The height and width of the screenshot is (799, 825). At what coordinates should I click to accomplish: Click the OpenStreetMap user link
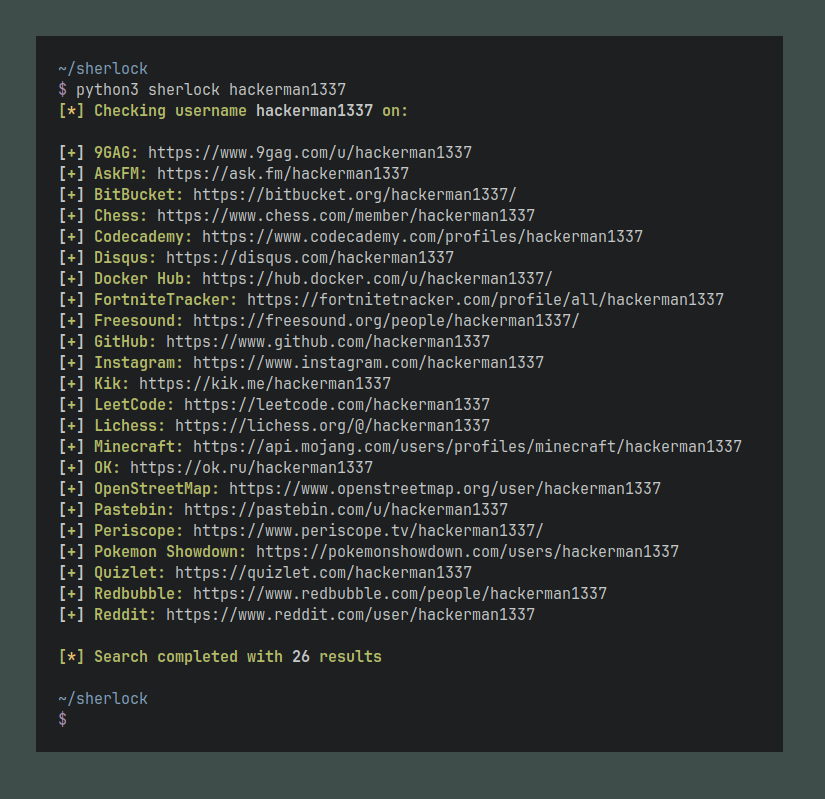coord(445,489)
